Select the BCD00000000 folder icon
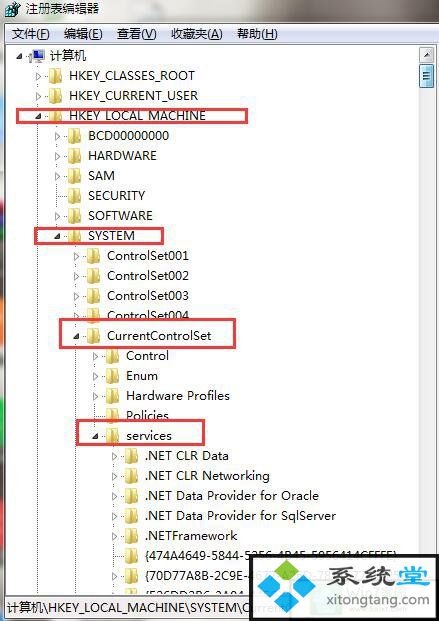Viewport: 439px width, 621px height. click(x=74, y=136)
